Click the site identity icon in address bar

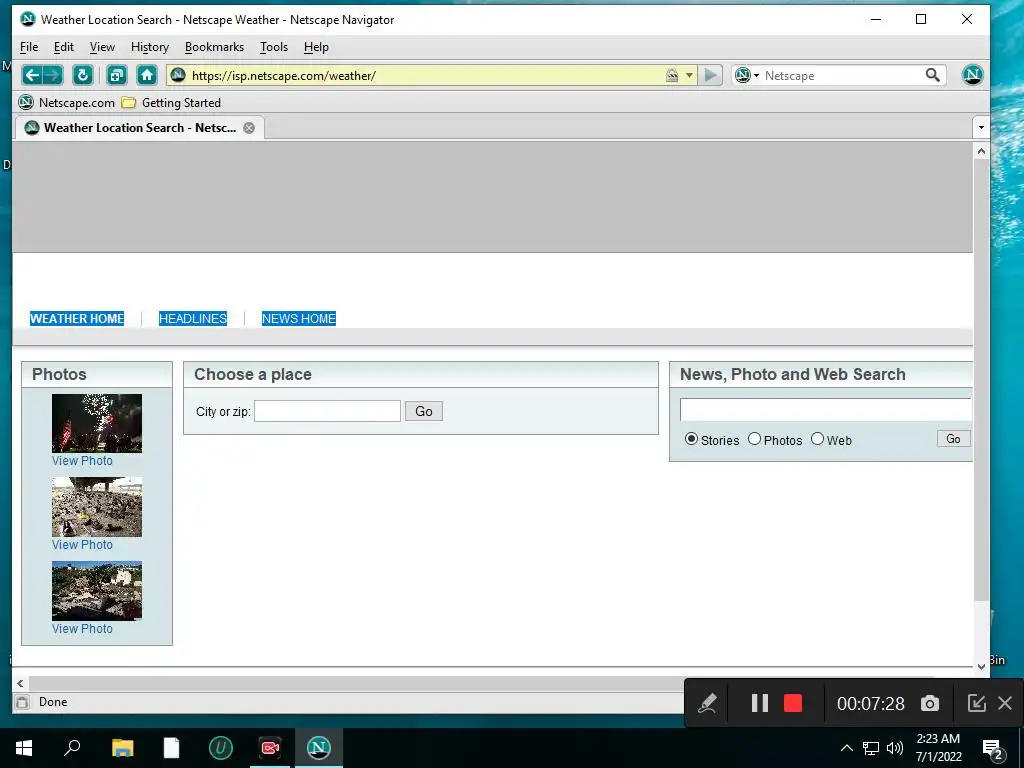point(178,75)
